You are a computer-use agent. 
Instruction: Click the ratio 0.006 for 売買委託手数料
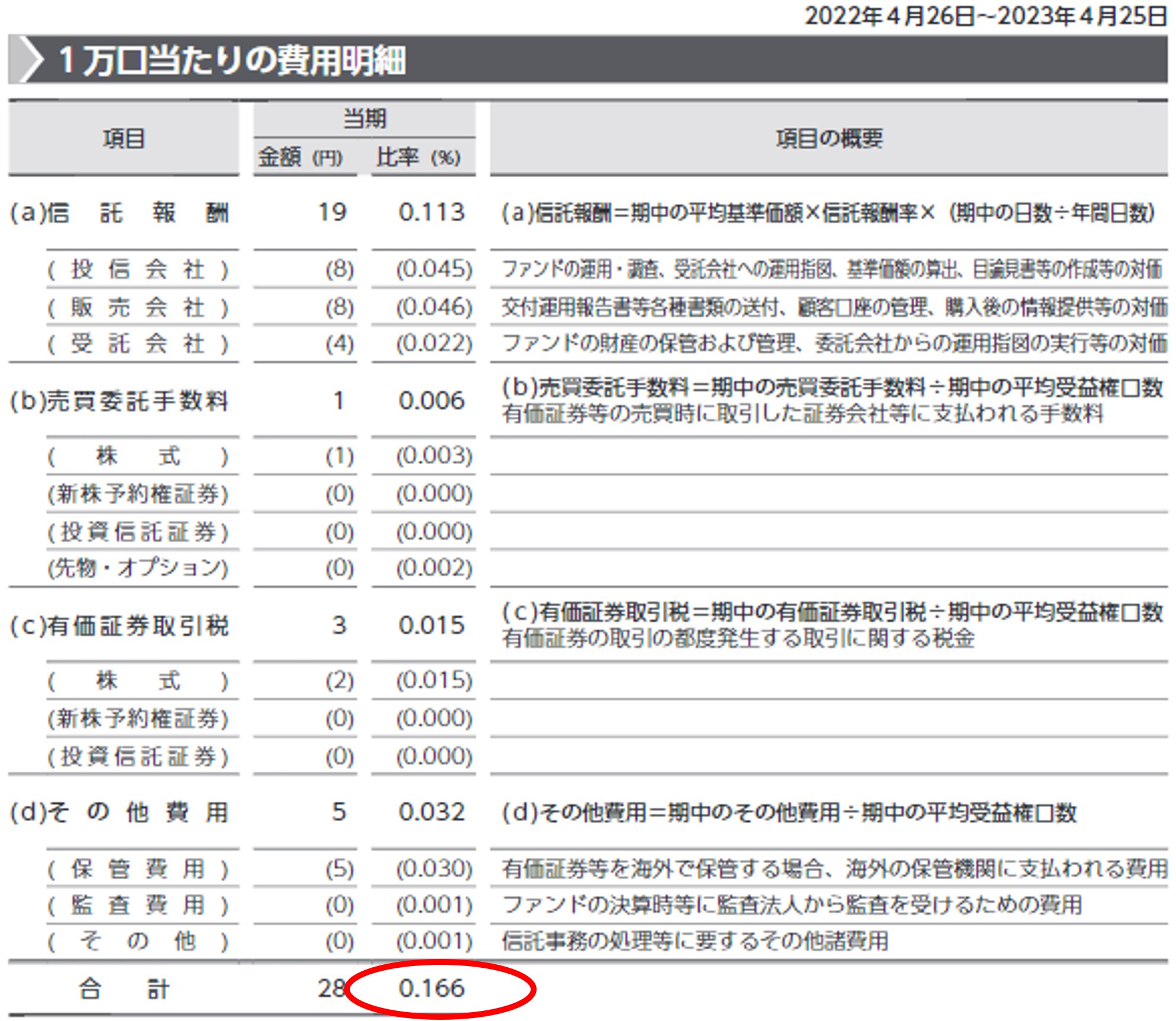[431, 401]
